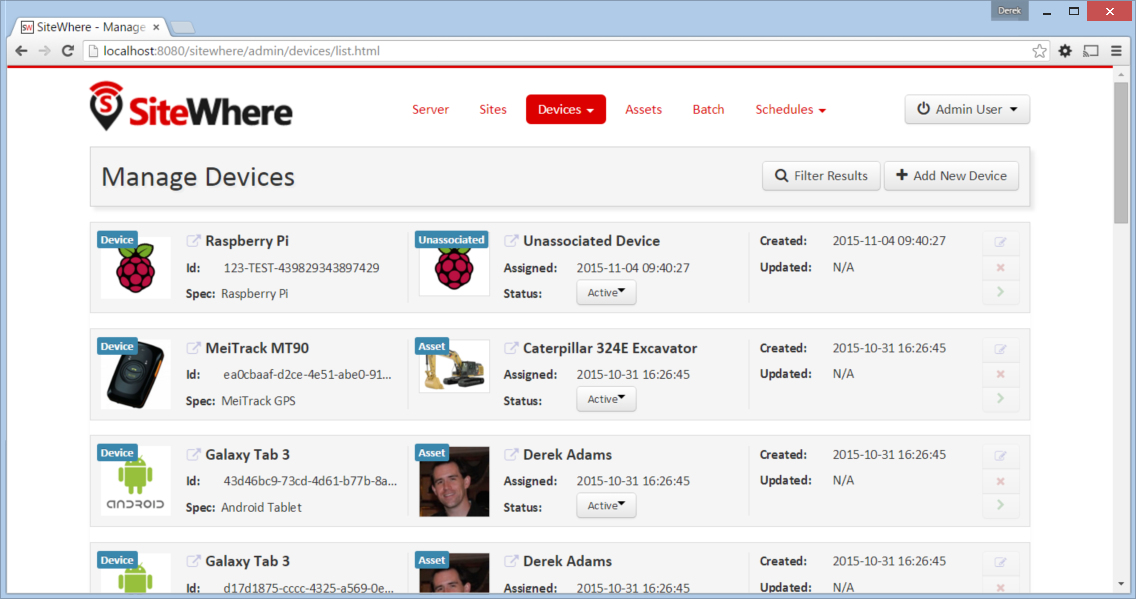
Task: Click Android thumbnail for Galaxy Tab 3 43d46bc9
Action: pos(135,481)
